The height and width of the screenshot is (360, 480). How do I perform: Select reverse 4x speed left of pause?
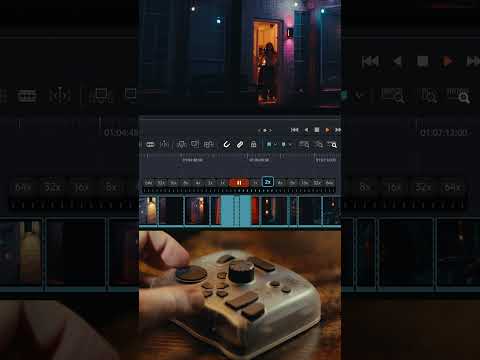[198, 183]
